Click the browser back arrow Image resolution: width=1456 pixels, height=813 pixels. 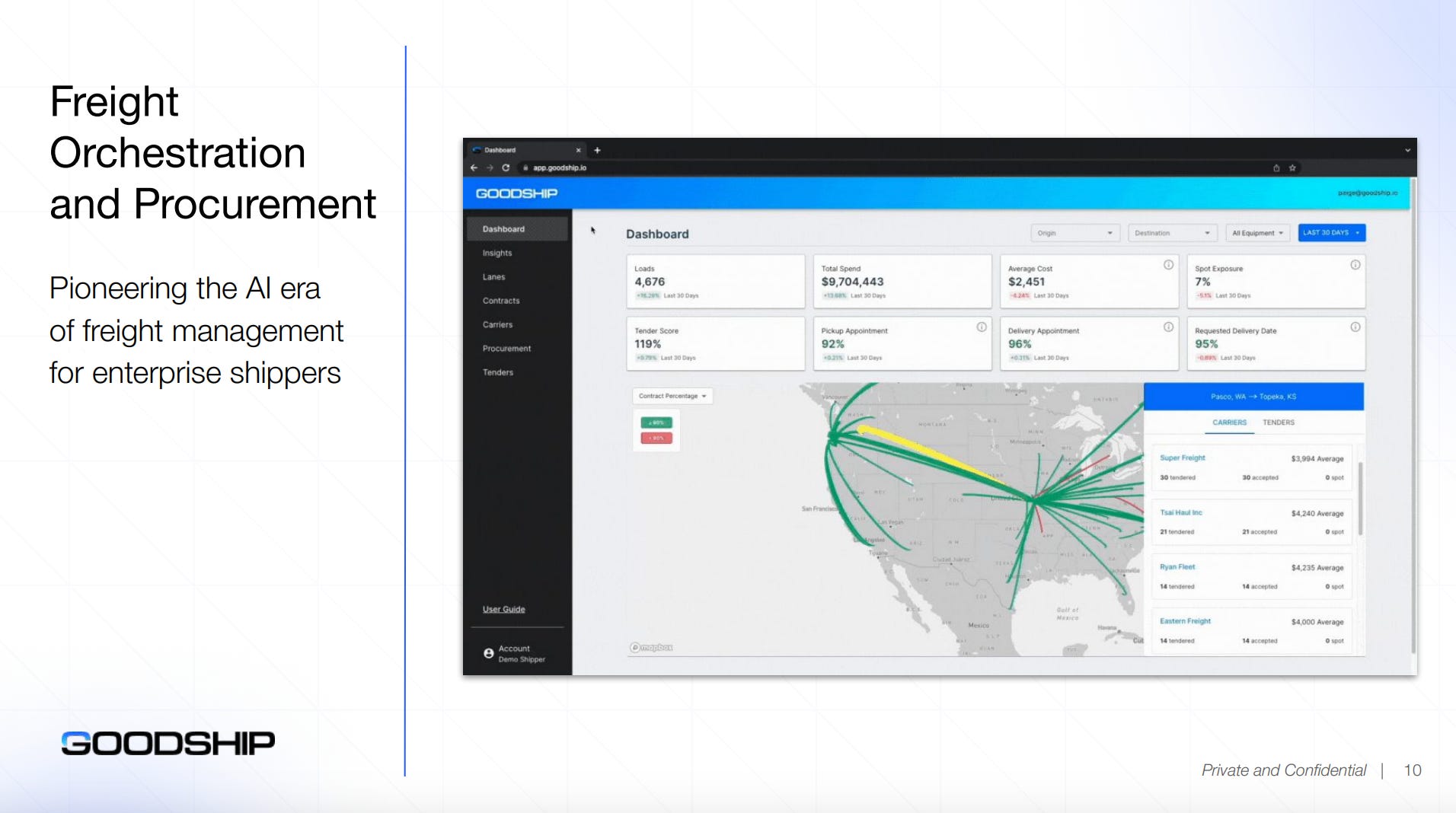[x=474, y=167]
